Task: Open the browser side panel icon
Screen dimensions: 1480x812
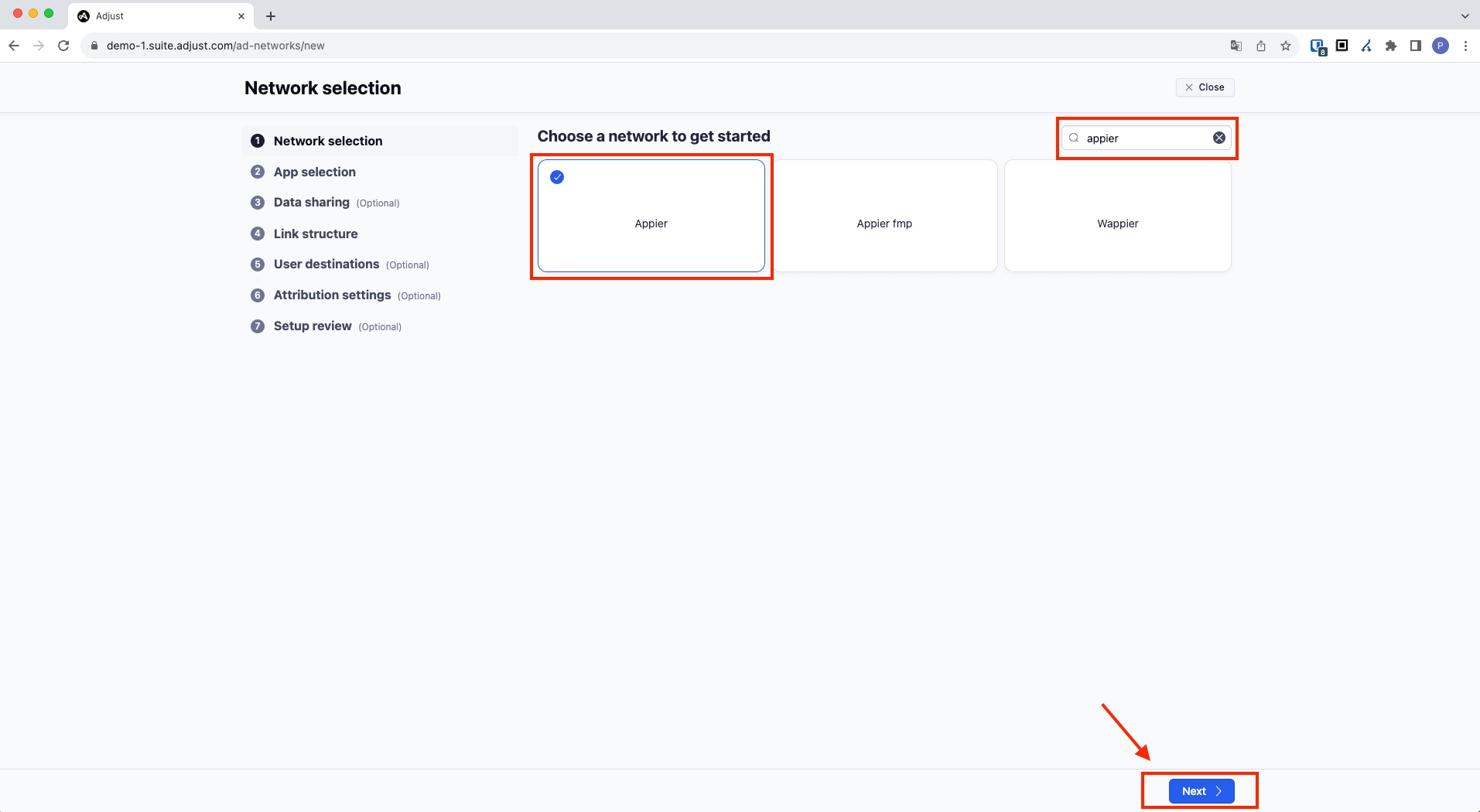Action: click(1415, 46)
